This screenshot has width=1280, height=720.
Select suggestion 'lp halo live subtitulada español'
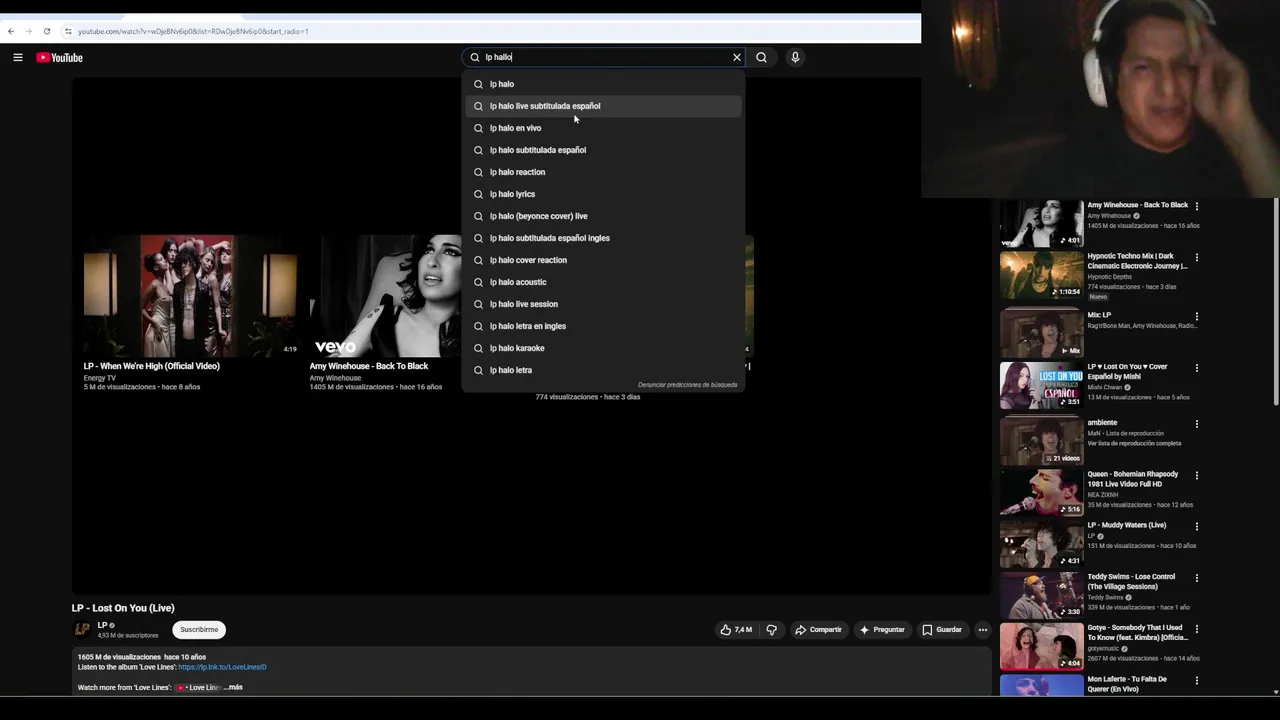point(603,106)
